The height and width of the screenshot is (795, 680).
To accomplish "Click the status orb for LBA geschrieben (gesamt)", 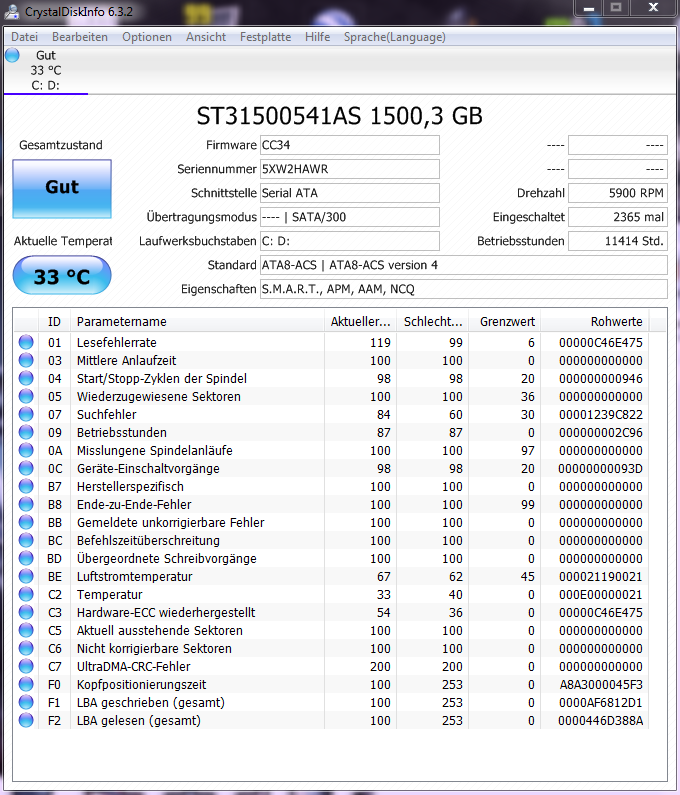I will click(26, 702).
